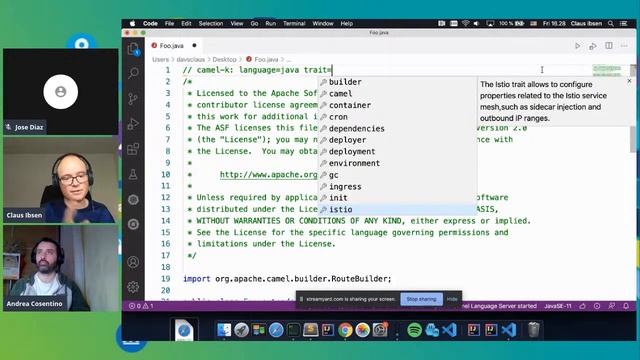Click the errors and warnings status indicator
Viewport: 640px width, 360px height.
141,306
